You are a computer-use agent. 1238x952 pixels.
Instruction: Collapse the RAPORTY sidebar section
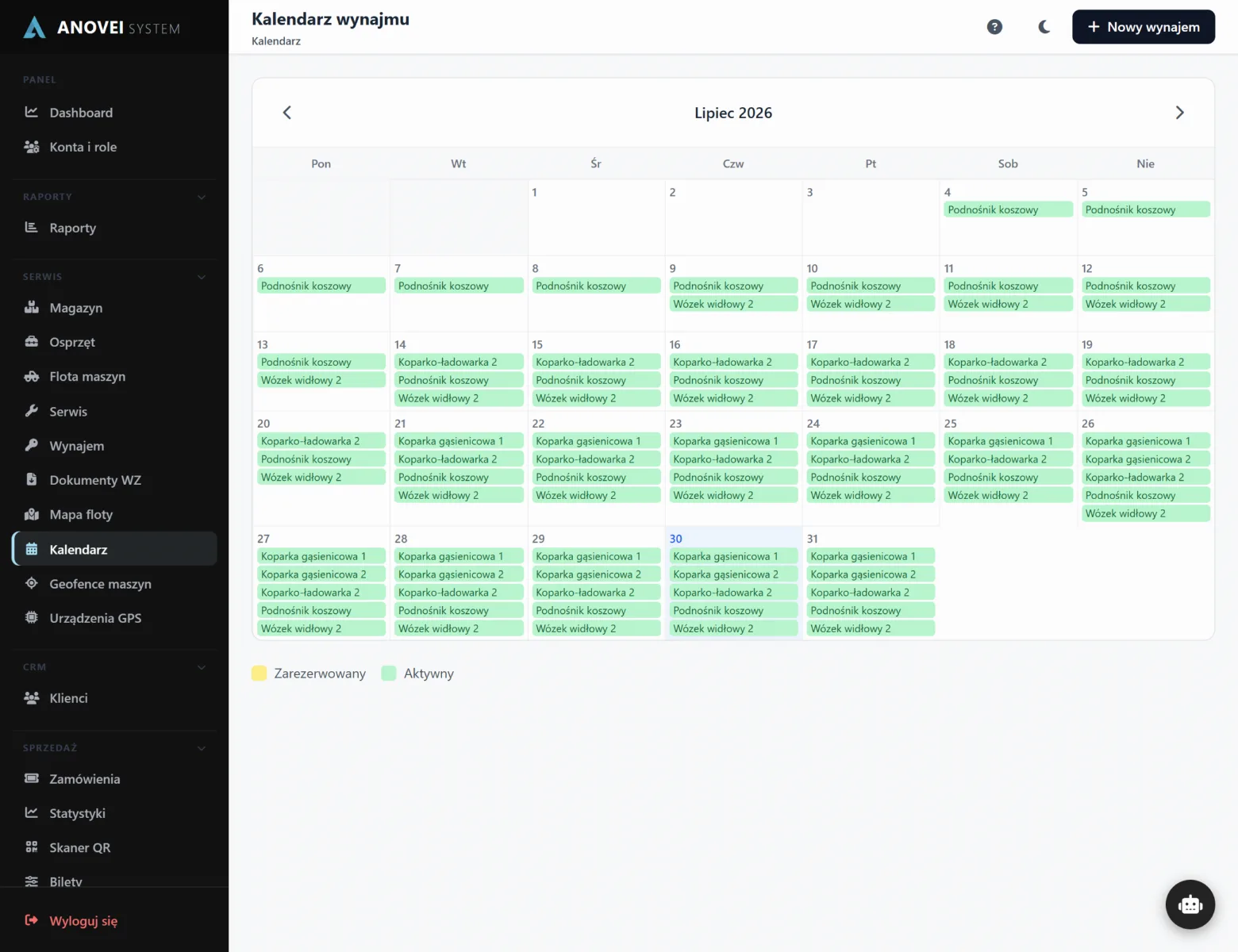(202, 197)
